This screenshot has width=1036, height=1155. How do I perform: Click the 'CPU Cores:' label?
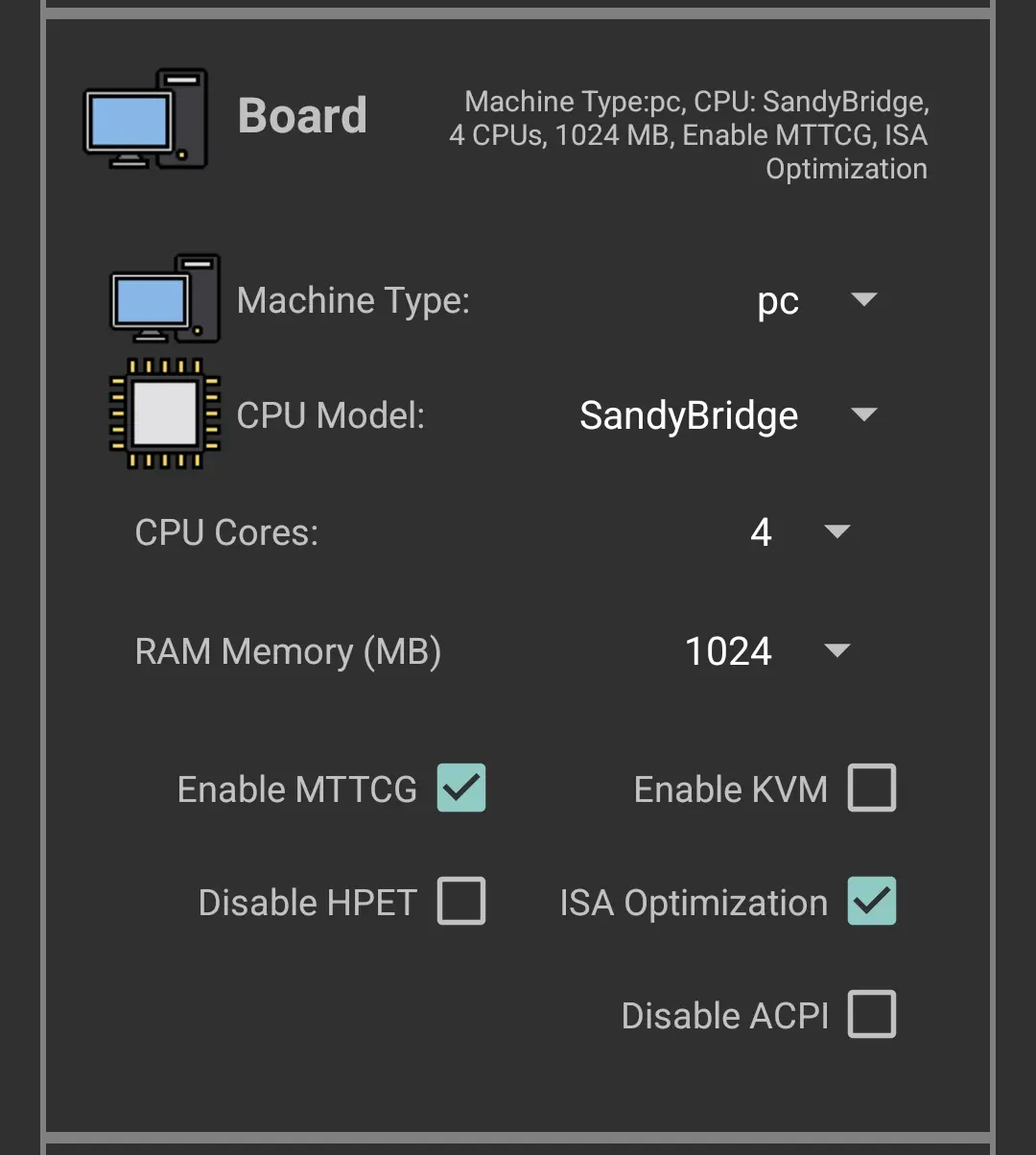pos(226,532)
